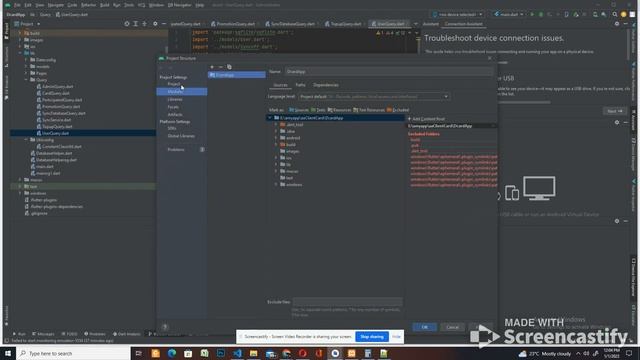
Task: Expand the Pages folder in project tree
Action: (26, 73)
